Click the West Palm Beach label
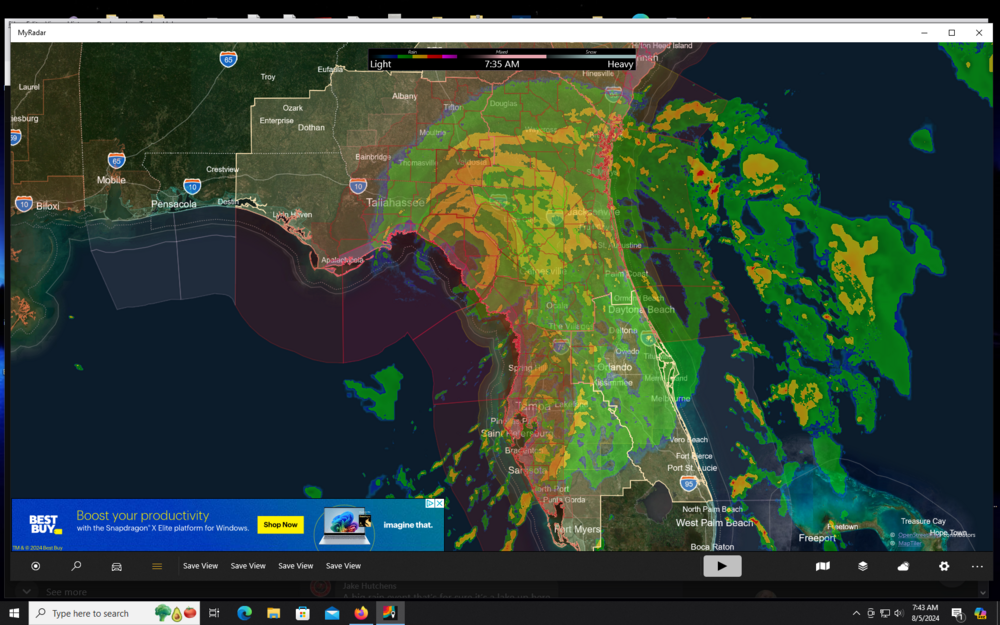The image size is (1000, 625). [x=714, y=523]
